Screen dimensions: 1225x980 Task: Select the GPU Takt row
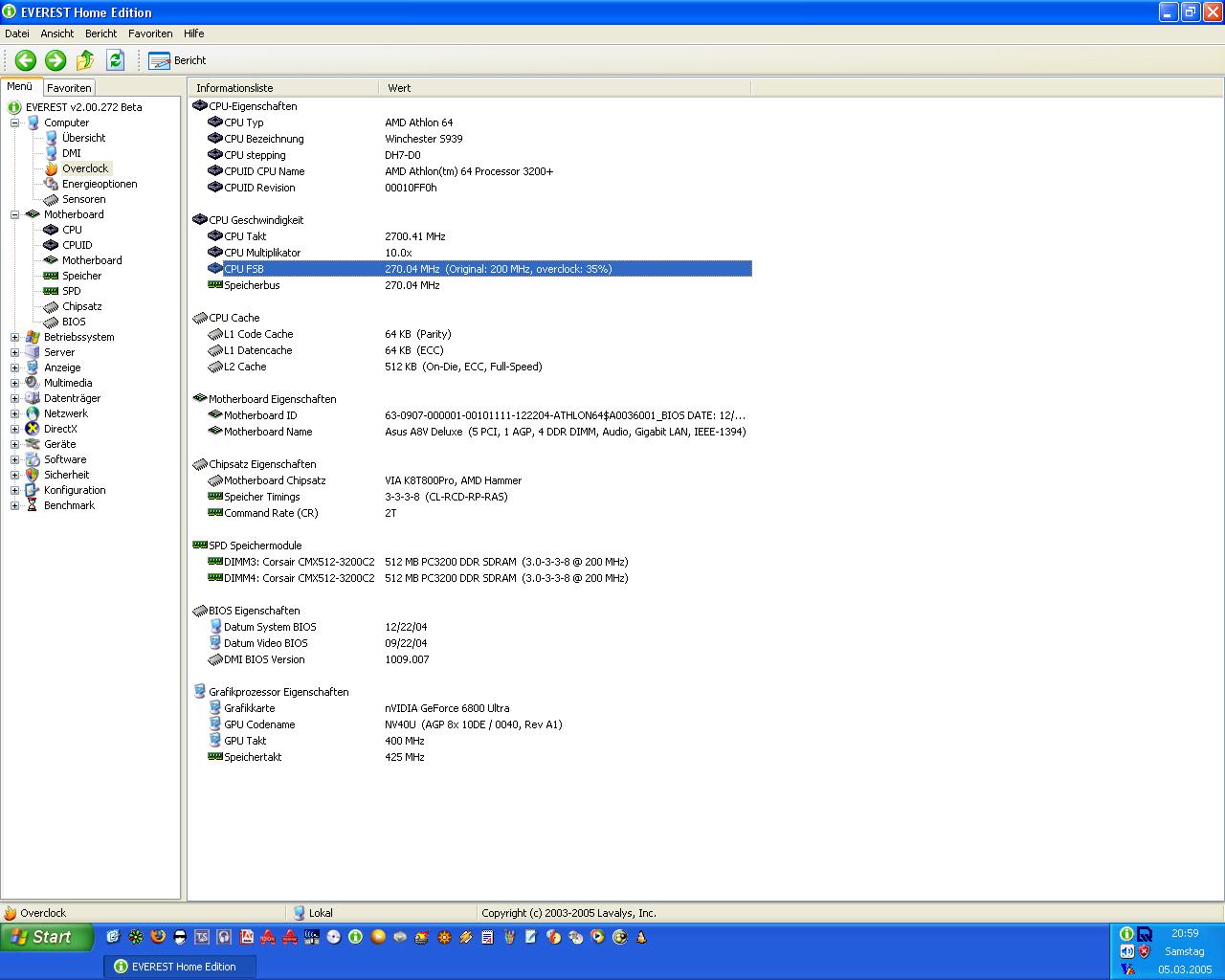click(x=479, y=741)
